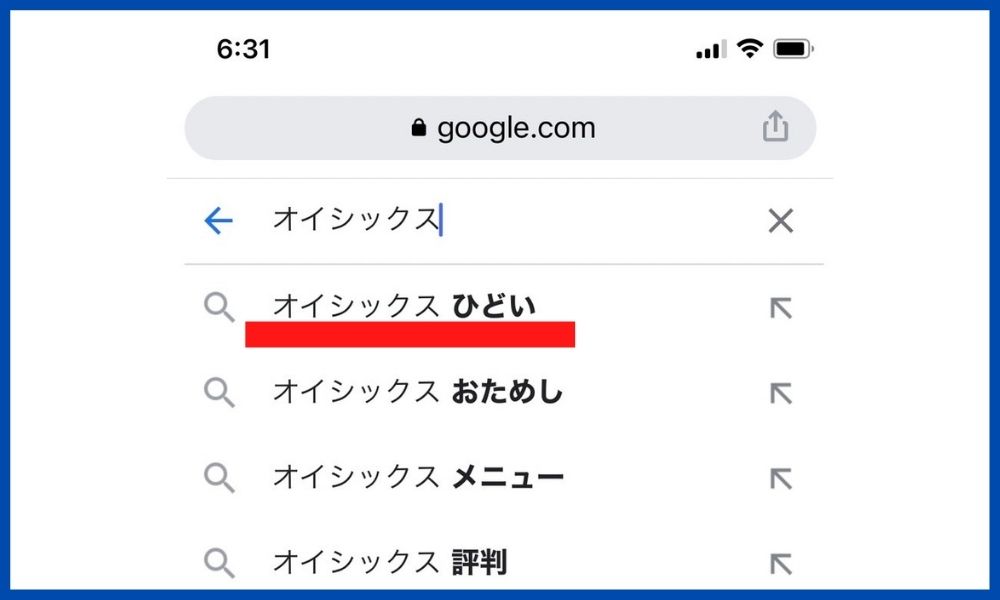The height and width of the screenshot is (600, 1000).
Task: Tap the blue back arrow
Action: tap(219, 221)
